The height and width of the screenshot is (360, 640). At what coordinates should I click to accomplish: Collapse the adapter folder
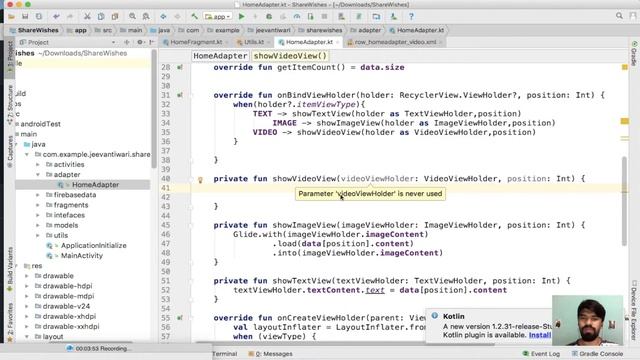(x=38, y=175)
